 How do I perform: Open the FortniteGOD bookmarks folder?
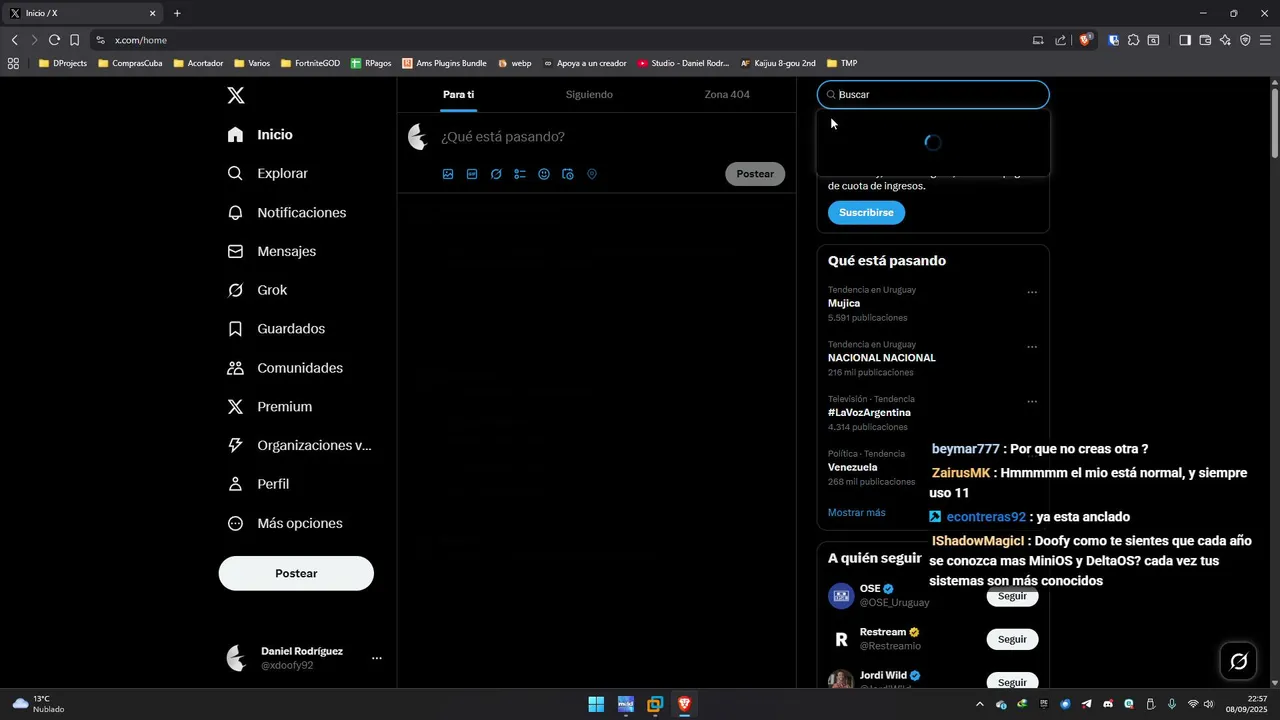(310, 63)
